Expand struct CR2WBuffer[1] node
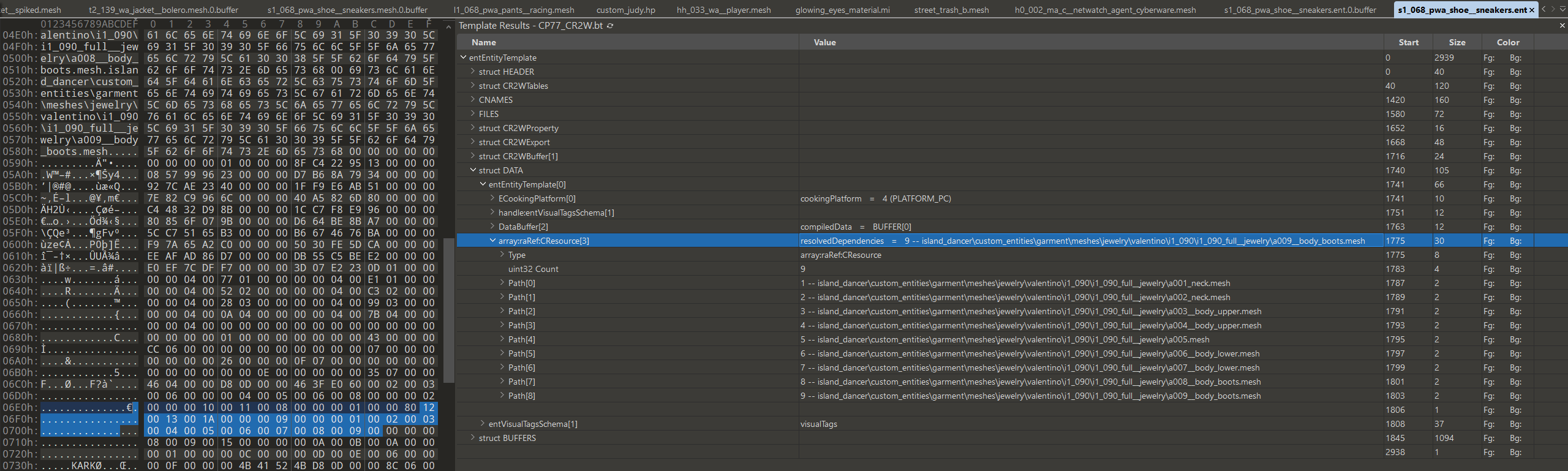Image resolution: width=1568 pixels, height=471 pixels. 473,156
